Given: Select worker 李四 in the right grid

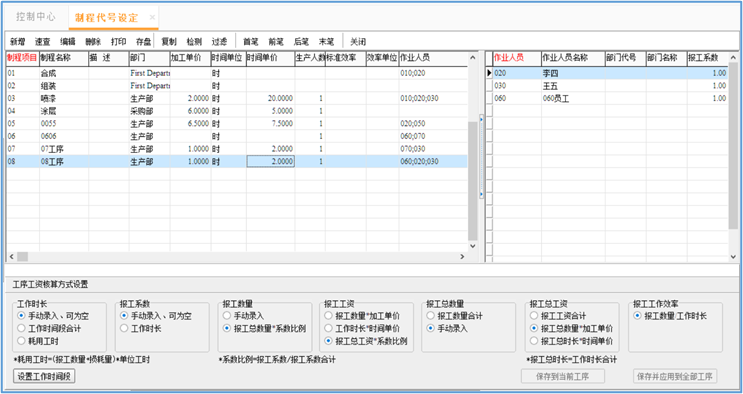Looking at the screenshot, I should (610, 73).
